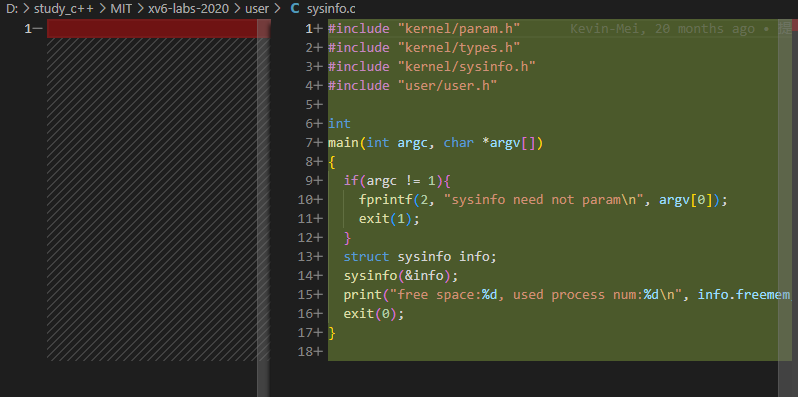Select the 'xv6-labs-2020' breadcrumb folder
The image size is (798, 397).
click(188, 9)
